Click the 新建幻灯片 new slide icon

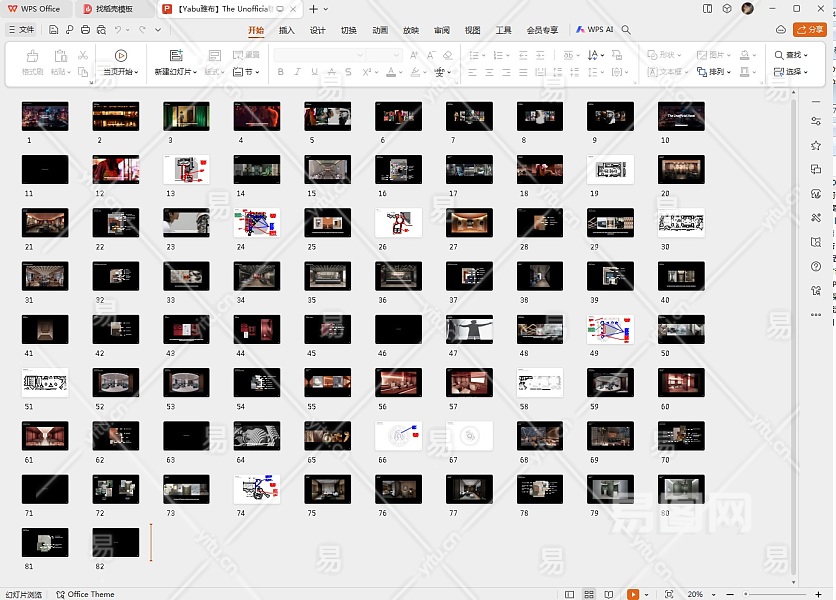click(x=176, y=56)
